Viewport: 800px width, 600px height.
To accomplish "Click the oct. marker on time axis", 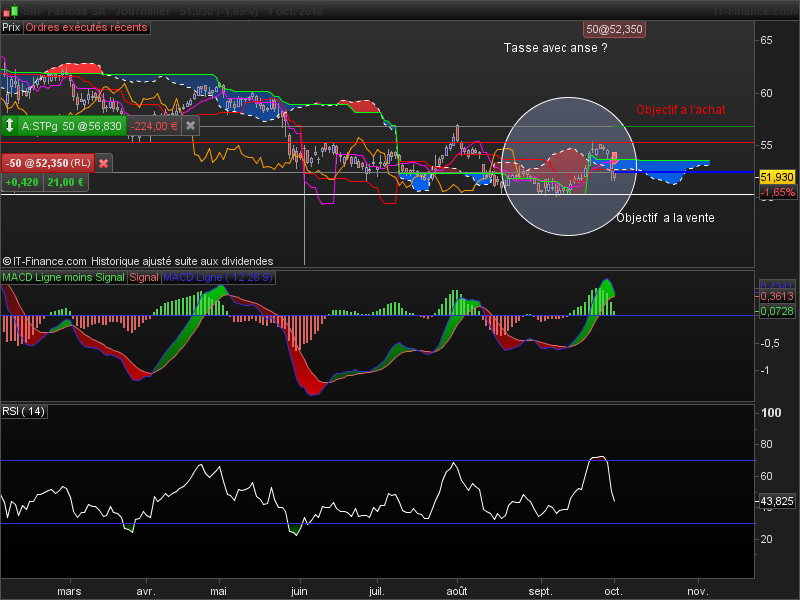I will [614, 591].
